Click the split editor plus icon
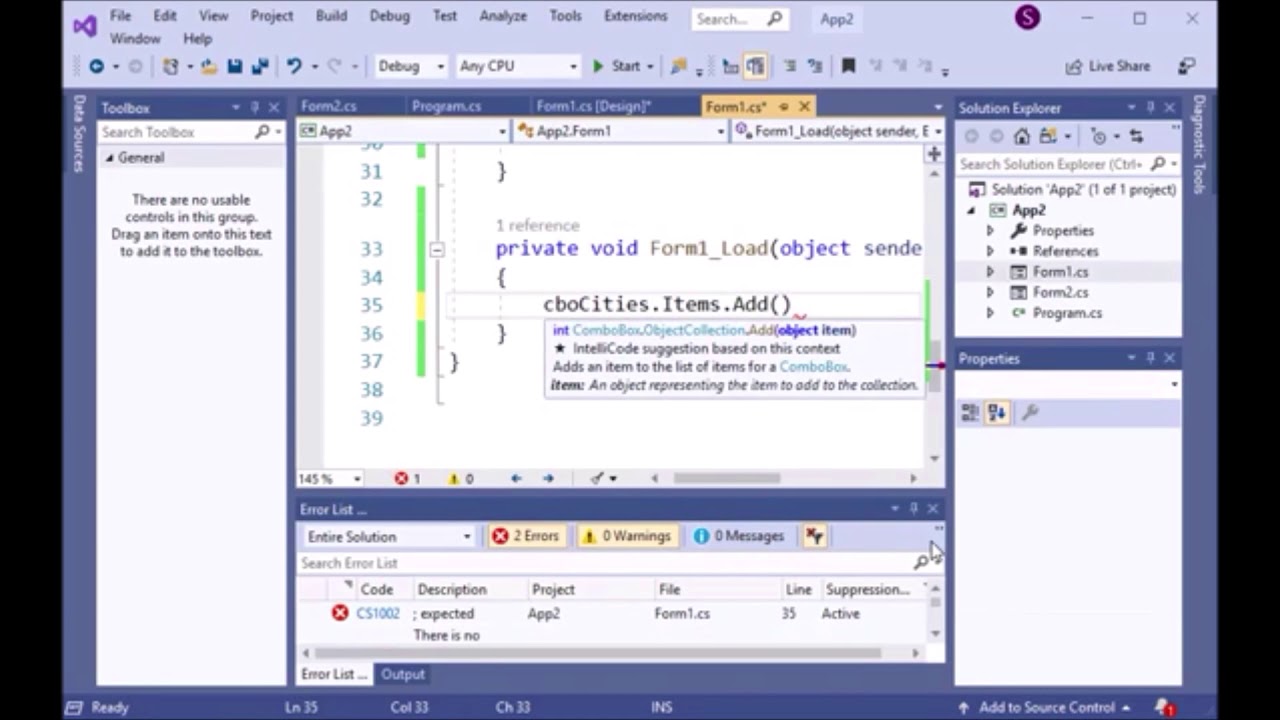 pos(933,154)
